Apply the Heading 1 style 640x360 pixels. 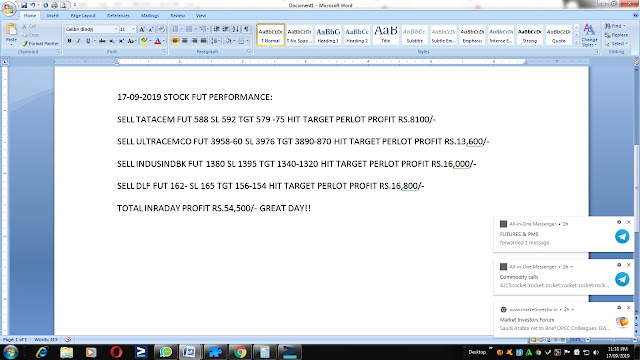pyautogui.click(x=328, y=35)
